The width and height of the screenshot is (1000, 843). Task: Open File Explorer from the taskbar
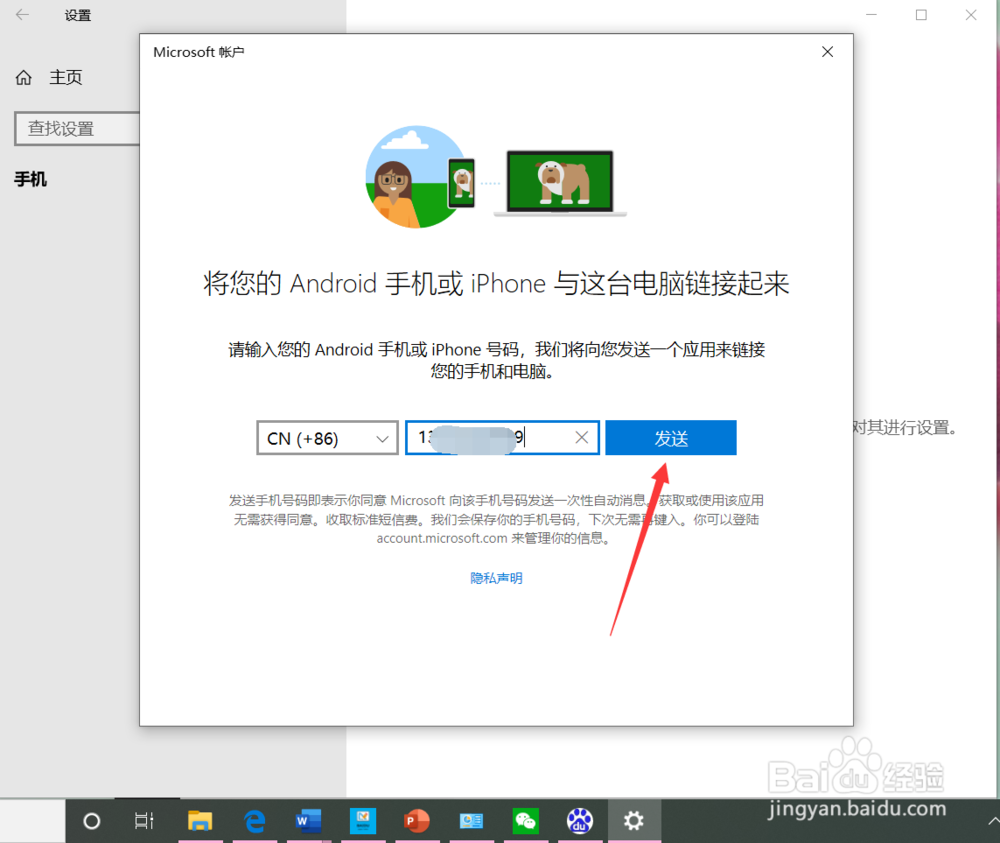click(200, 820)
